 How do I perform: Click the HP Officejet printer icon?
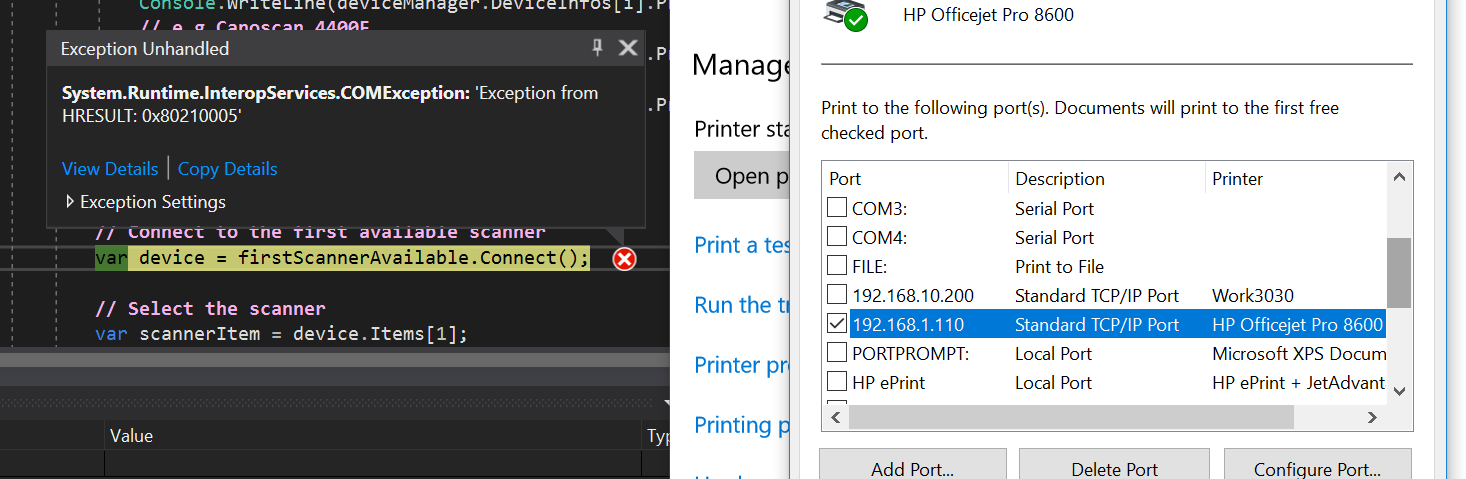point(846,14)
